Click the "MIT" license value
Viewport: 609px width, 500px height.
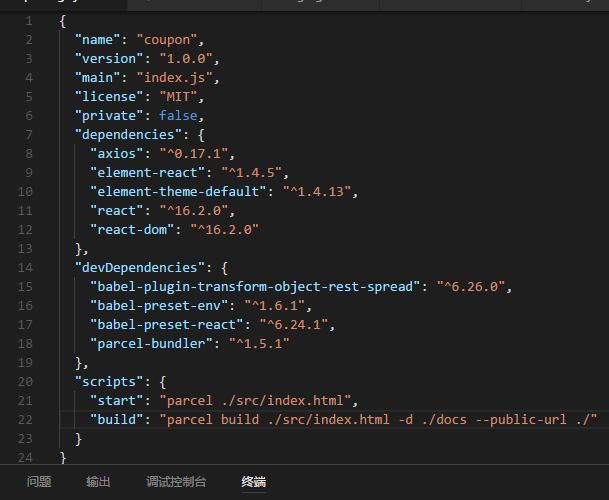pos(179,96)
